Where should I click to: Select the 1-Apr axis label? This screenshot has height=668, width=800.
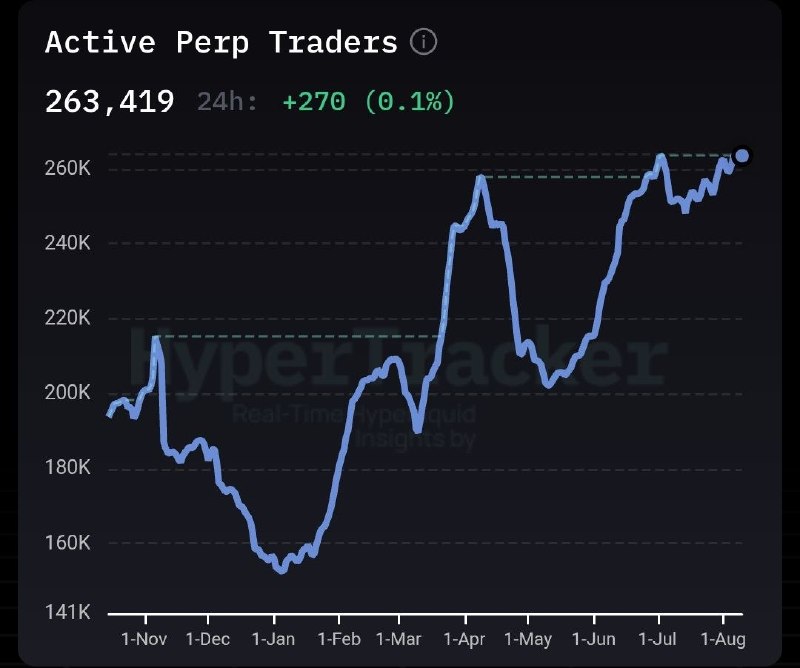(464, 639)
